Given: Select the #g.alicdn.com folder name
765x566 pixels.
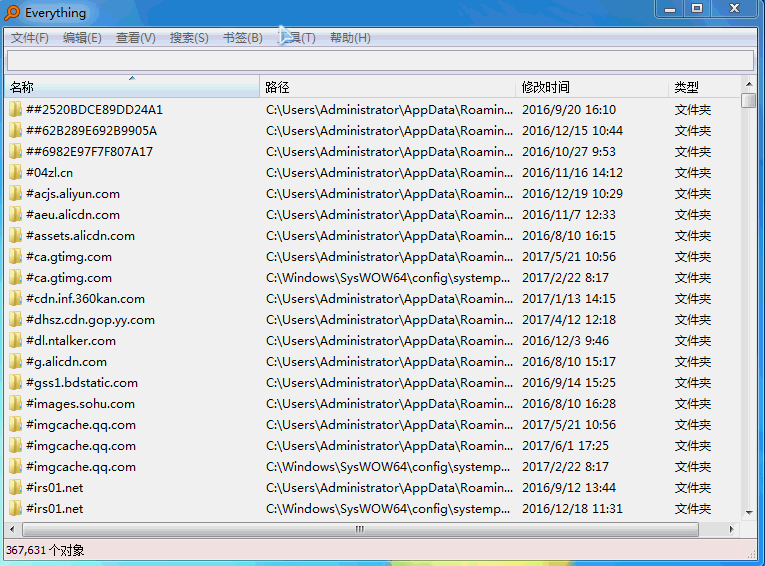Looking at the screenshot, I should point(66,362).
